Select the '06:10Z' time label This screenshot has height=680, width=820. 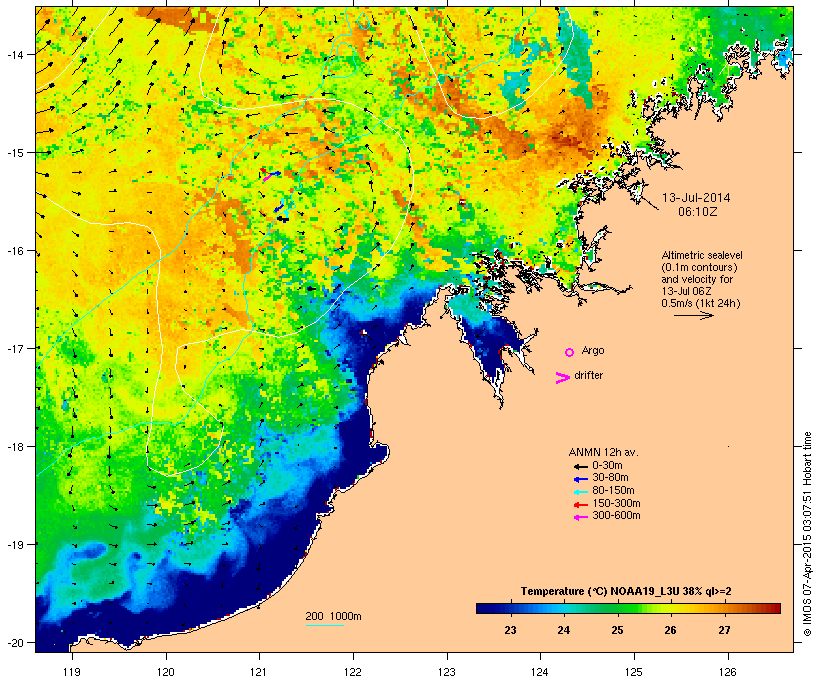point(698,212)
